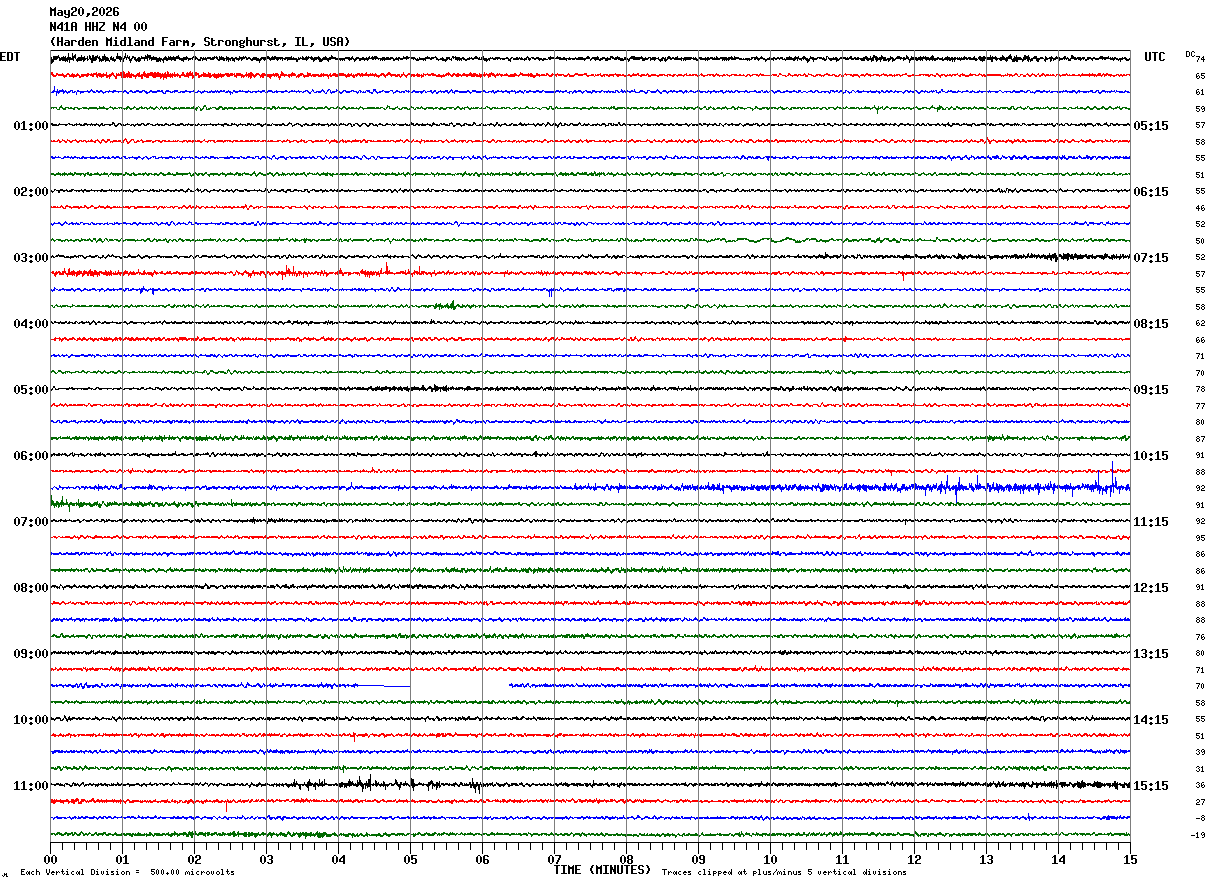Click the May20,2026 date header
Screen dimensions: 1210x886
click(84, 12)
